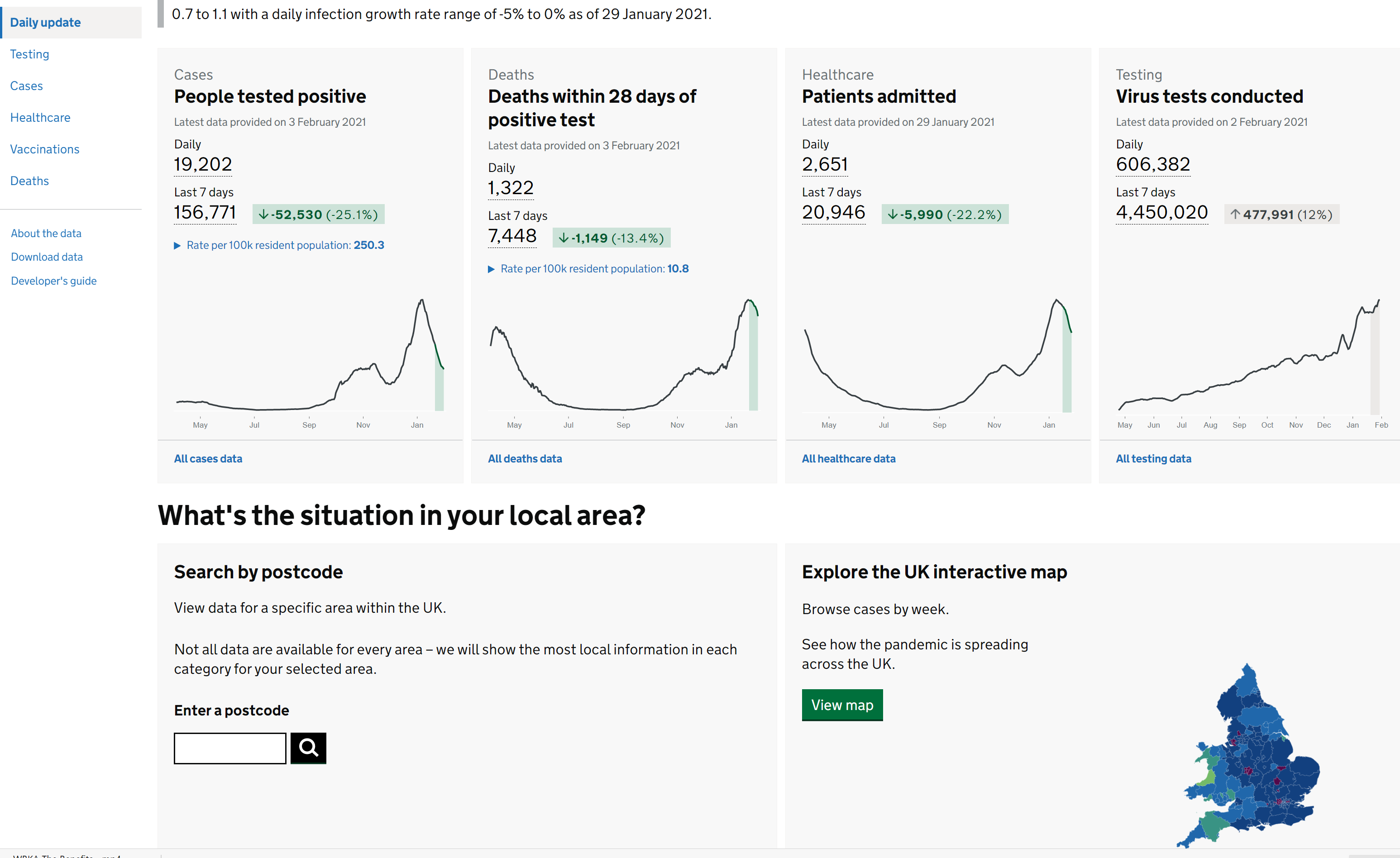Screen dimensions: 1400x858
Task: Open the All deaths data link
Action: pyautogui.click(x=525, y=458)
